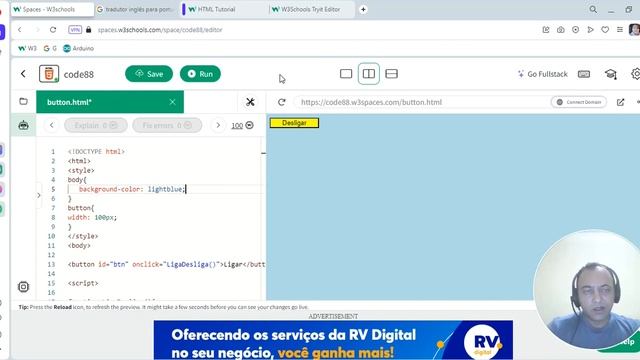The image size is (640, 360).
Task: Switch to tradutor inglês browser tab
Action: [x=136, y=9]
